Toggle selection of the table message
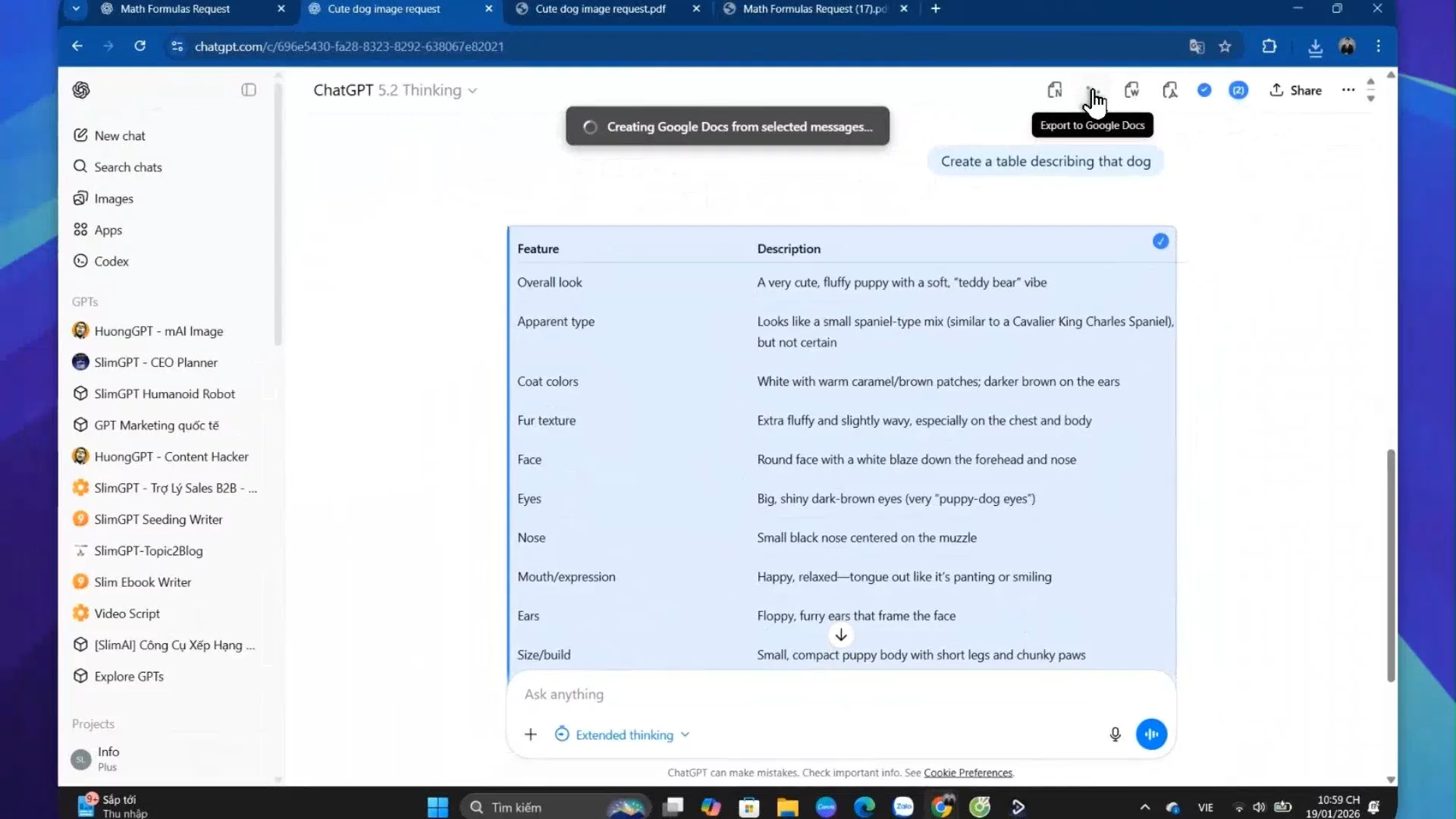1456x819 pixels. (x=1161, y=241)
